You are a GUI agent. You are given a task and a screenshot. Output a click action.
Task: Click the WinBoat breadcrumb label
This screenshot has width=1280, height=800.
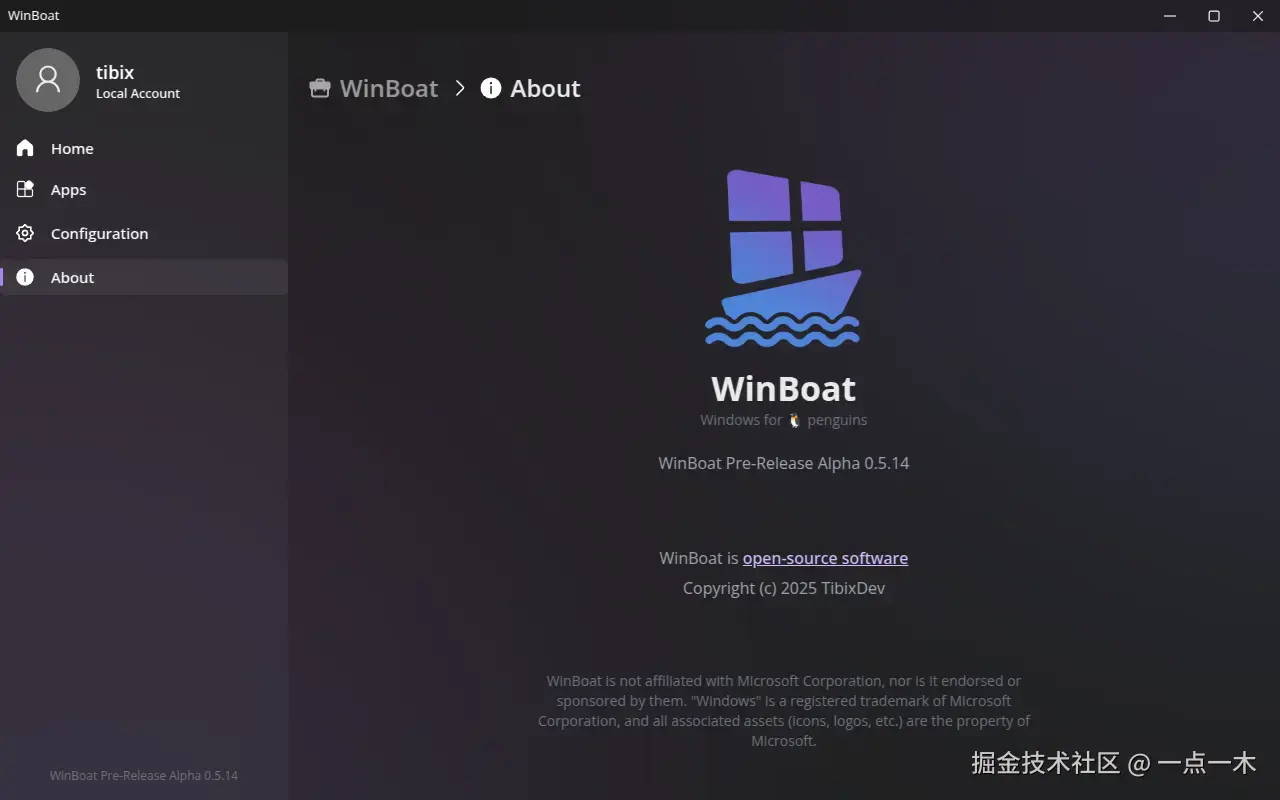pyautogui.click(x=389, y=88)
